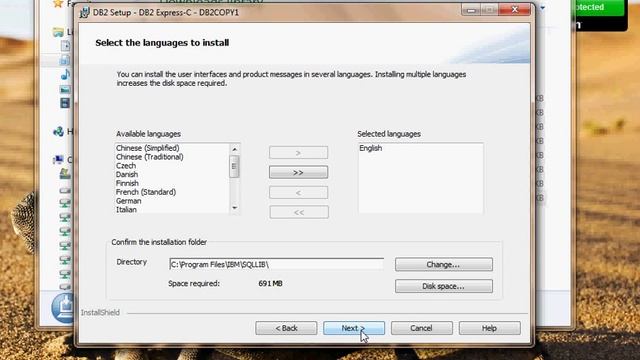This screenshot has width=640, height=360.
Task: Click the << remove-all-languages button
Action: click(298, 212)
